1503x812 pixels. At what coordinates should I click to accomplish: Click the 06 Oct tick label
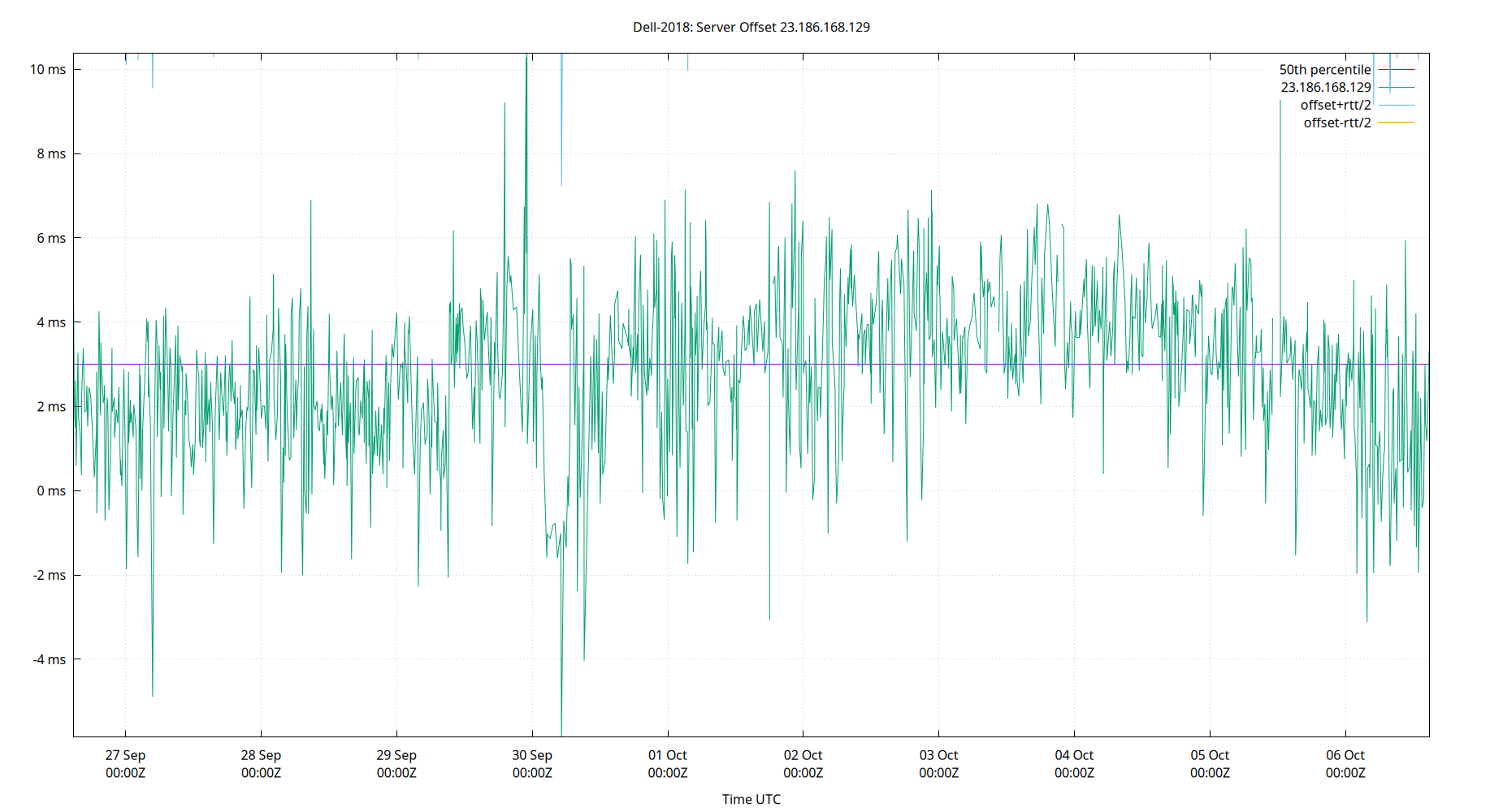1346,754
